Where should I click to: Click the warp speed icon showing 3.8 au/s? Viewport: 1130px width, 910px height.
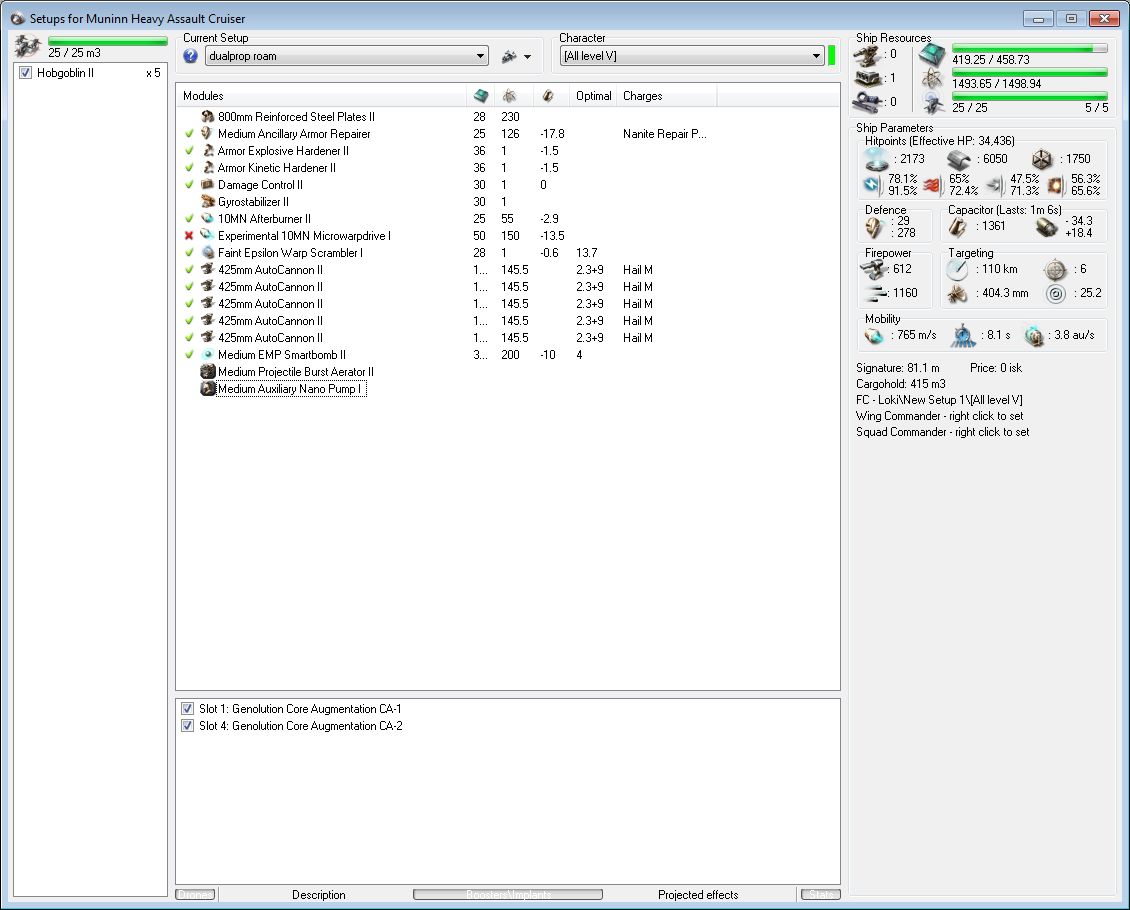pos(1033,336)
